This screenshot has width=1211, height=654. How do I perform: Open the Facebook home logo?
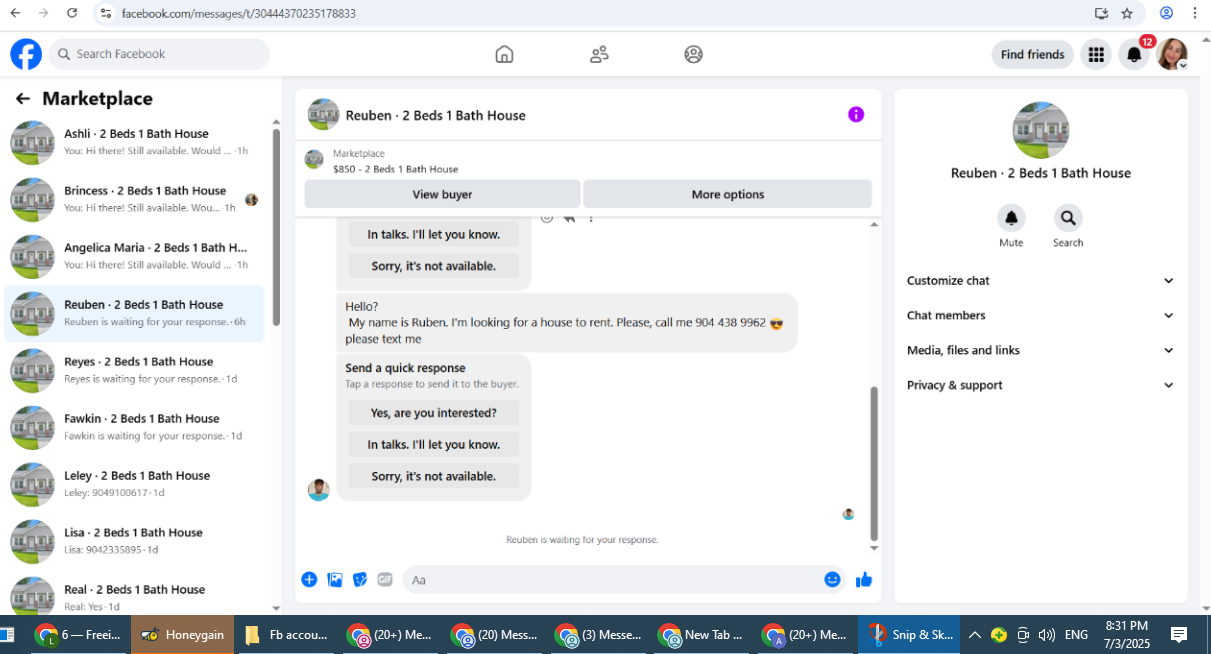tap(26, 54)
